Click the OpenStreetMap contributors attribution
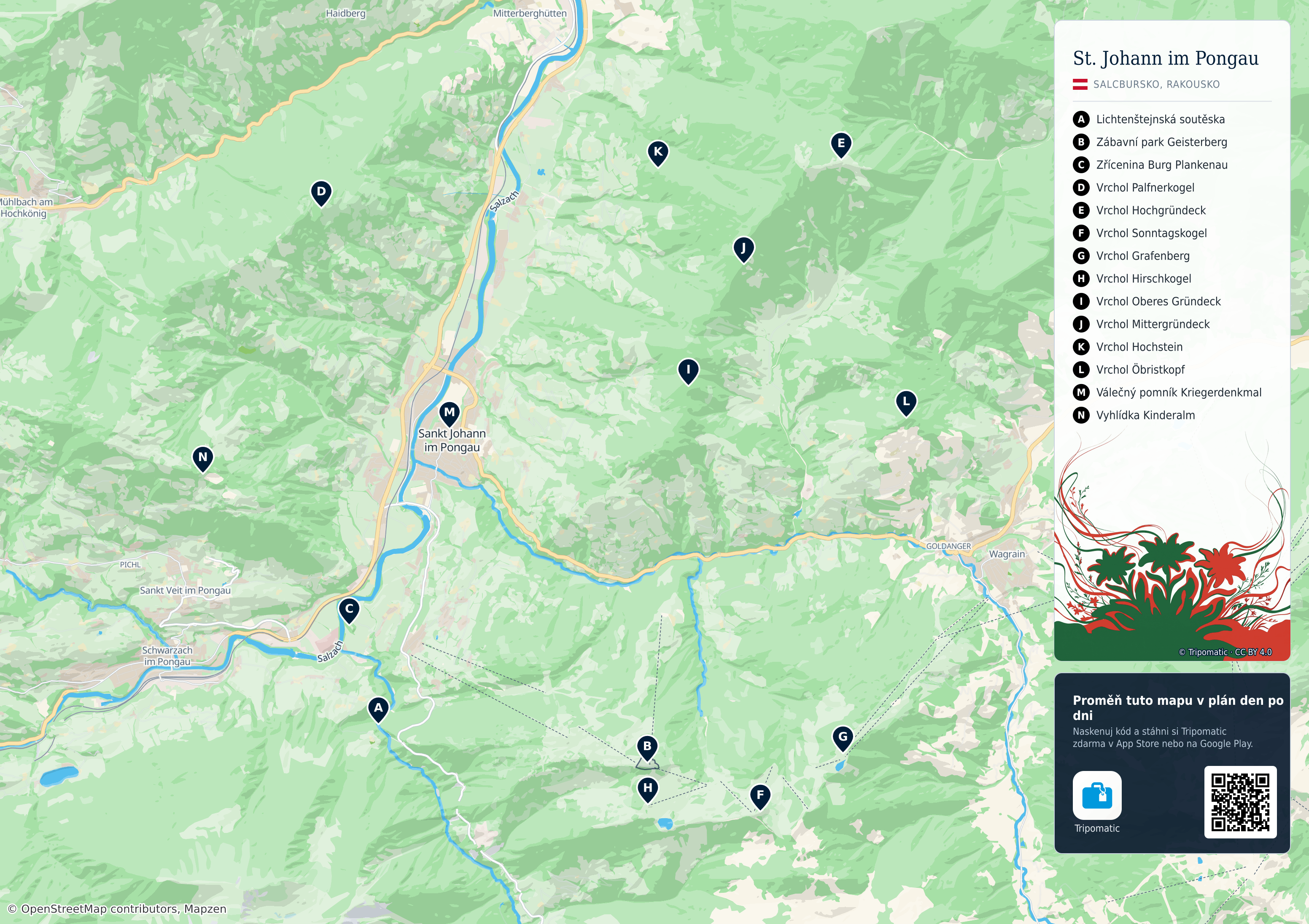This screenshot has height=924, width=1309. (x=117, y=908)
